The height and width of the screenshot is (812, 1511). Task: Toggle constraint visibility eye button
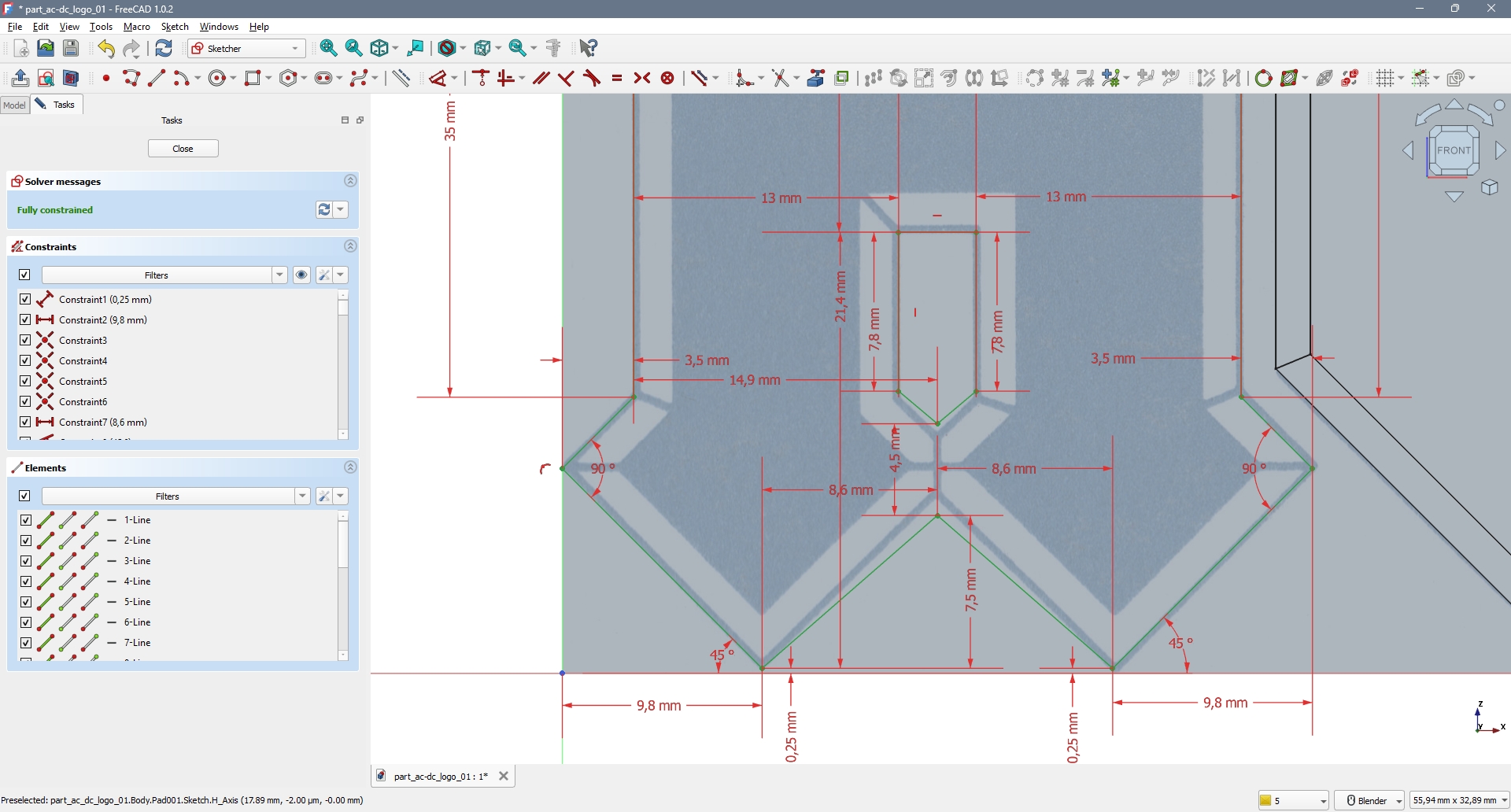click(x=301, y=275)
